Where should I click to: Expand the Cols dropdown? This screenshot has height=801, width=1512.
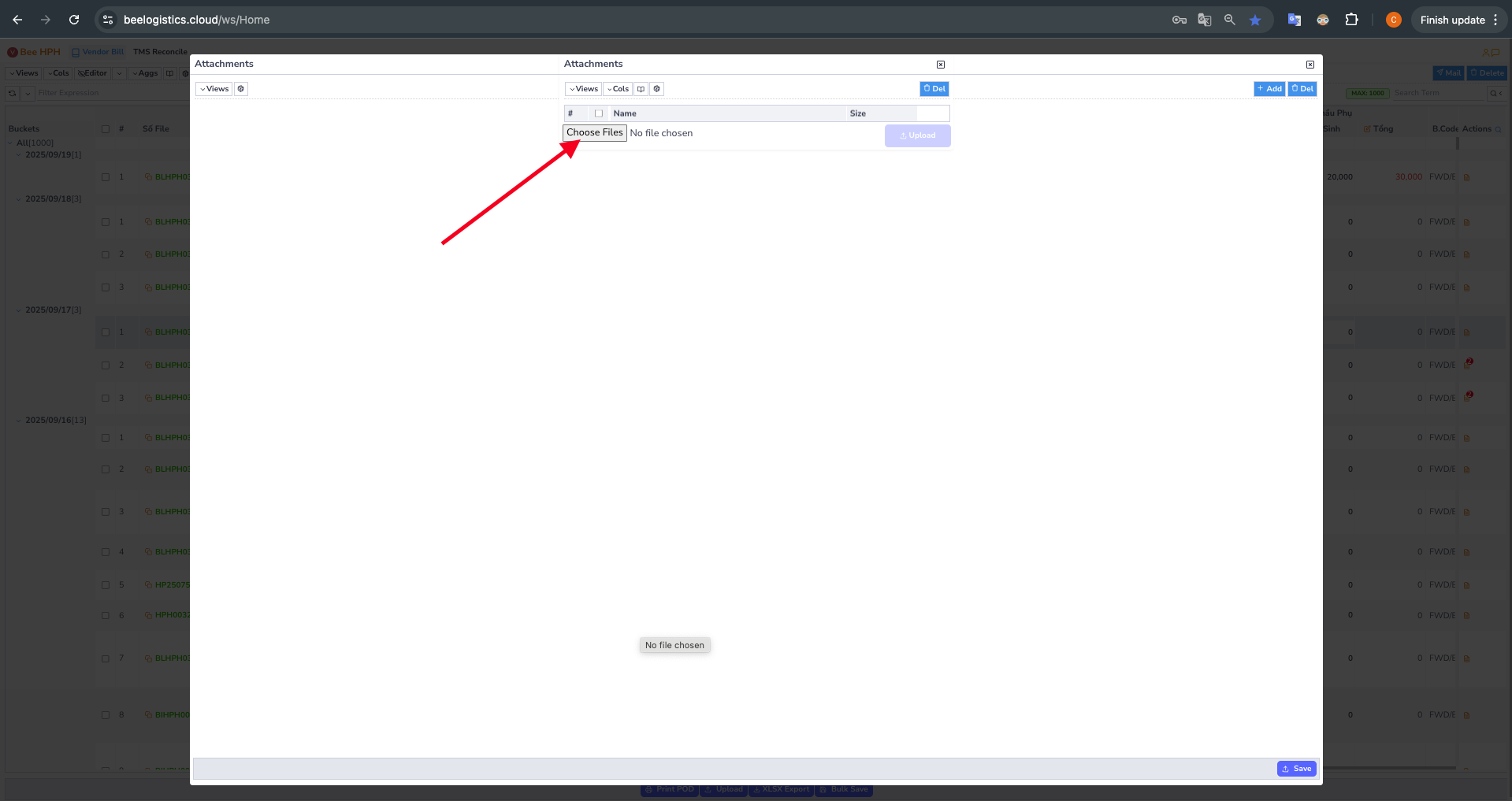(x=618, y=89)
